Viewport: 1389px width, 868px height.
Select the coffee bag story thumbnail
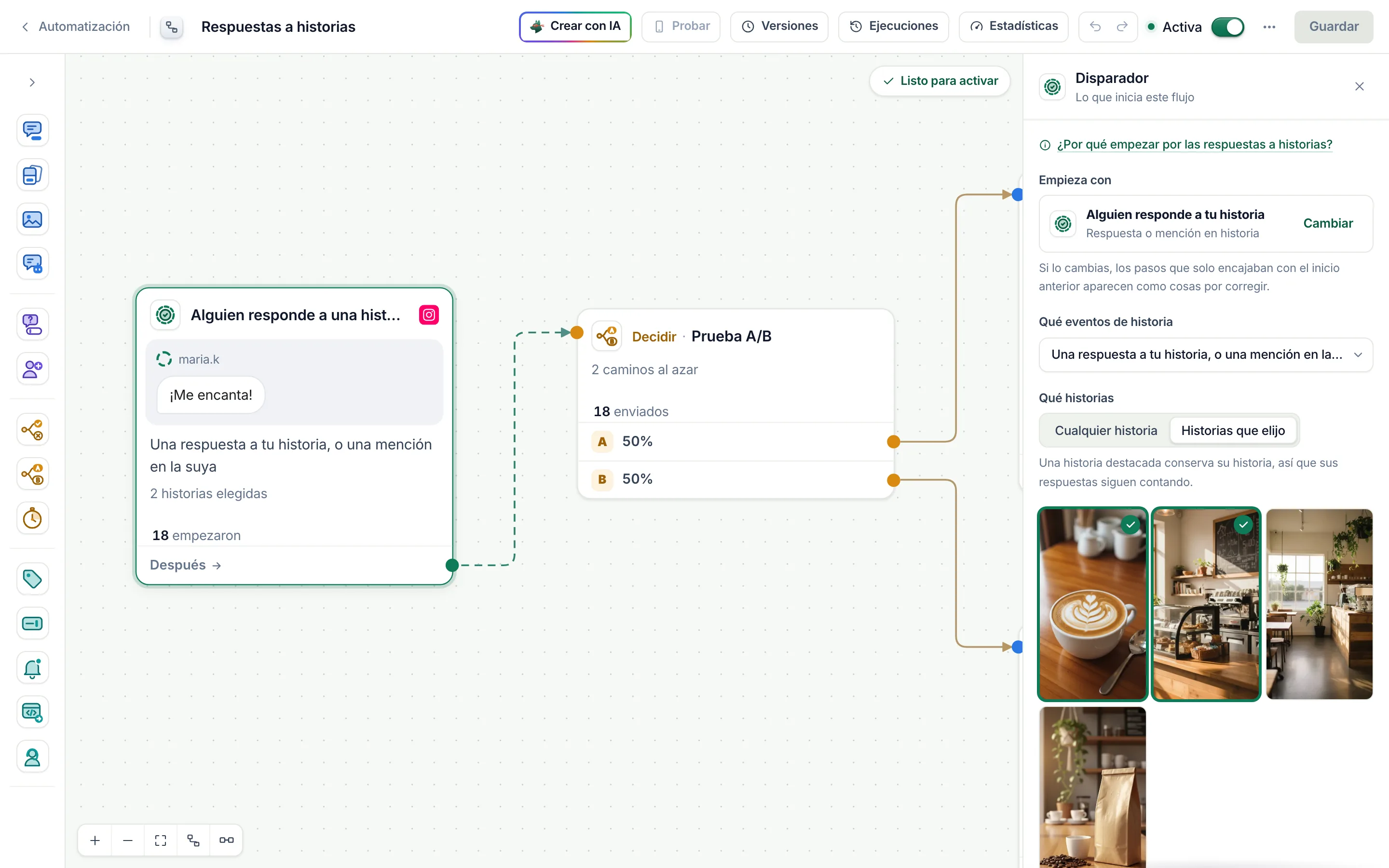pyautogui.click(x=1092, y=787)
